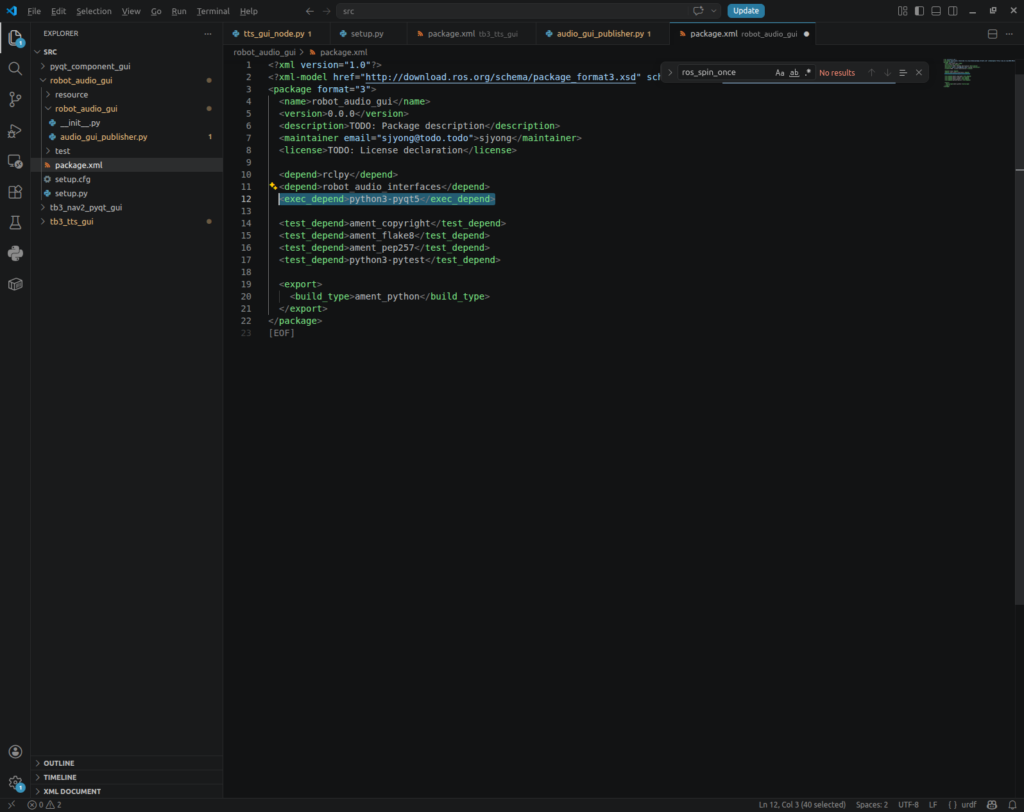This screenshot has width=1024, height=812.
Task: Switch to package.xml tb3_tts_gui tab
Action: (472, 34)
